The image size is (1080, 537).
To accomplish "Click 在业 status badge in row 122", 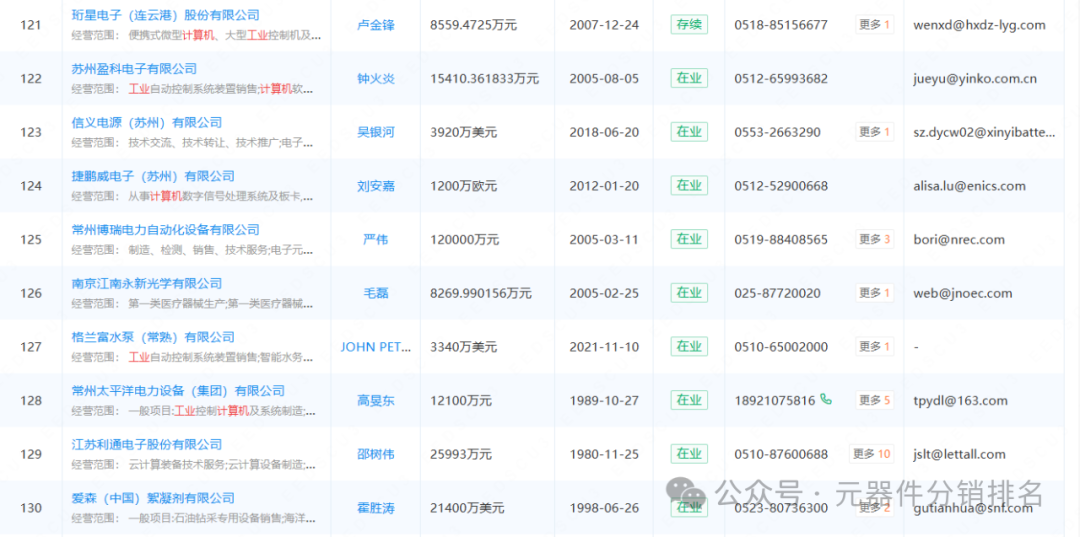I will pos(689,78).
